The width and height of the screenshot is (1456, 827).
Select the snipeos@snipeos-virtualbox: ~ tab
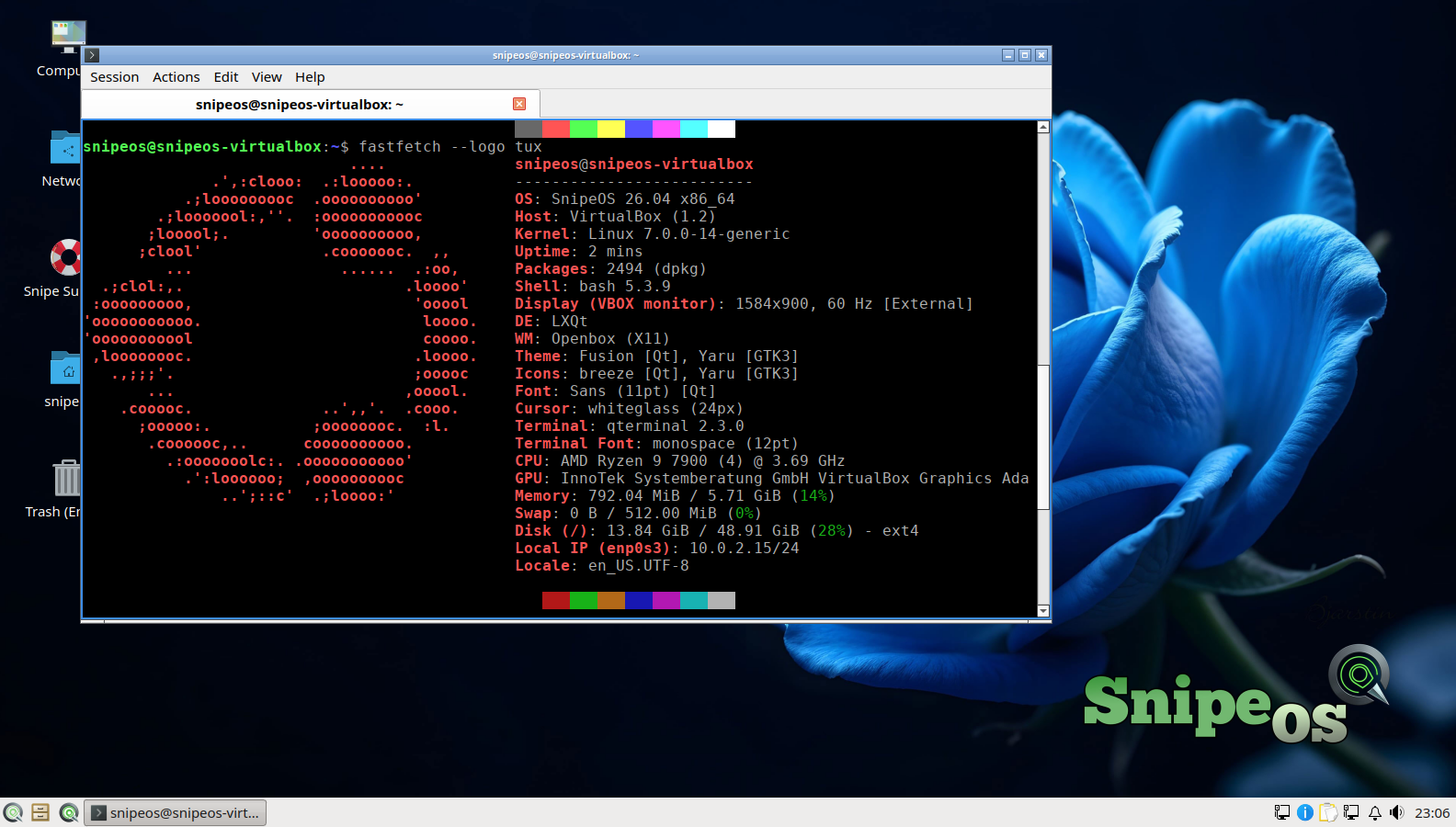click(x=311, y=104)
